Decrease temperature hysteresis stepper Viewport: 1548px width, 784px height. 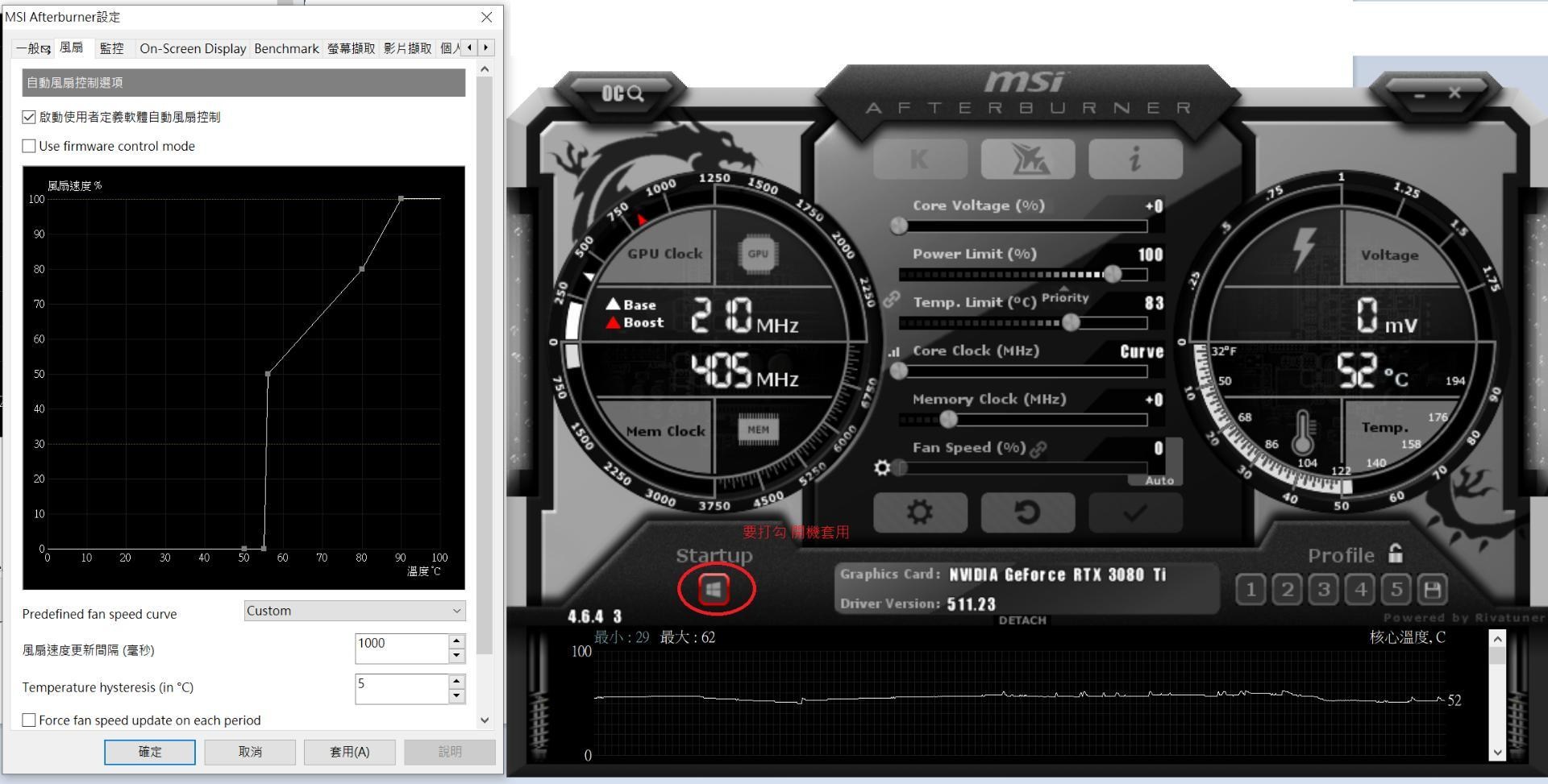point(456,696)
